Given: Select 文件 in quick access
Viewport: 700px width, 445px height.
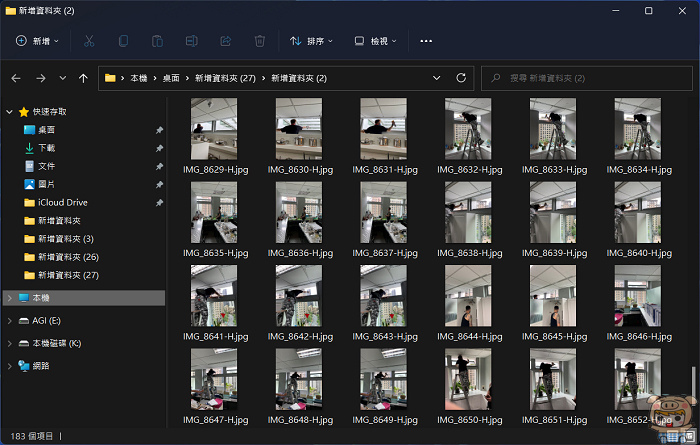Looking at the screenshot, I should click(x=46, y=166).
